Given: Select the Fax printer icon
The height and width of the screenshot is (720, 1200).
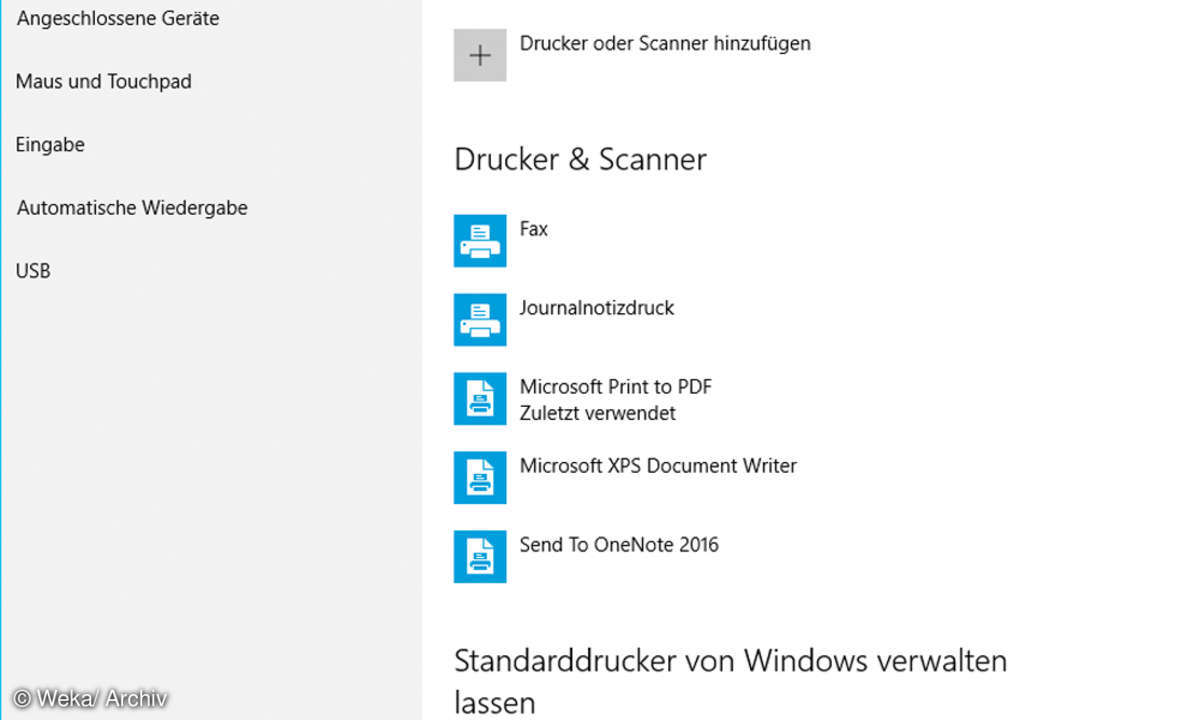Looking at the screenshot, I should coord(480,241).
